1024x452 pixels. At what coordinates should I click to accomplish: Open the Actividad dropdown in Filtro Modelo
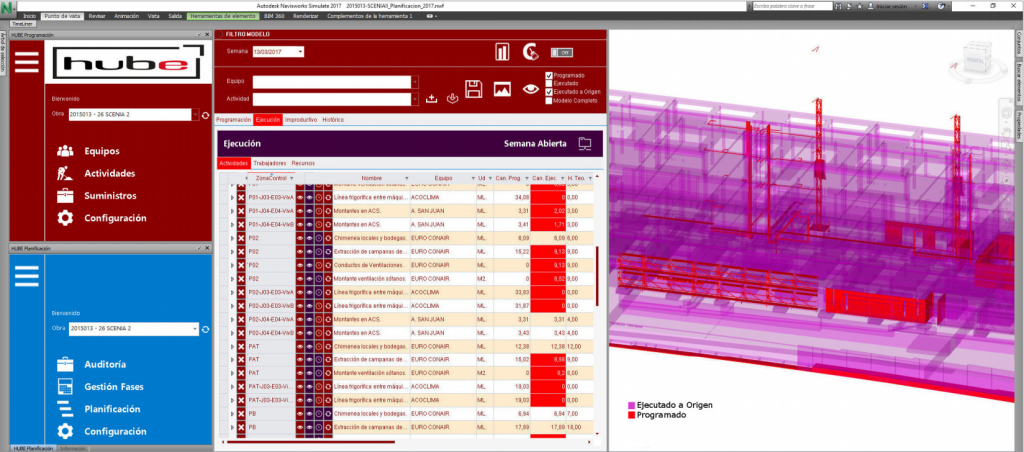(x=415, y=99)
